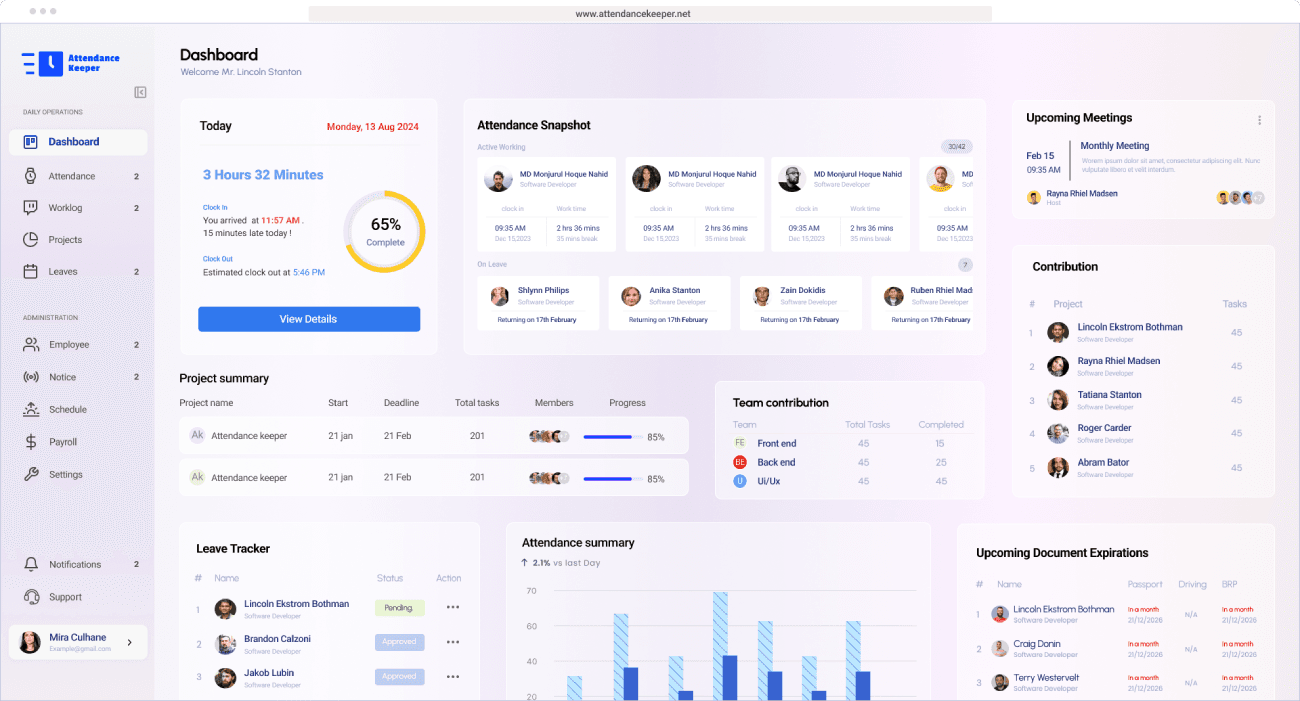The height and width of the screenshot is (701, 1300).
Task: Click the Notice broadcast icon
Action: (x=30, y=377)
